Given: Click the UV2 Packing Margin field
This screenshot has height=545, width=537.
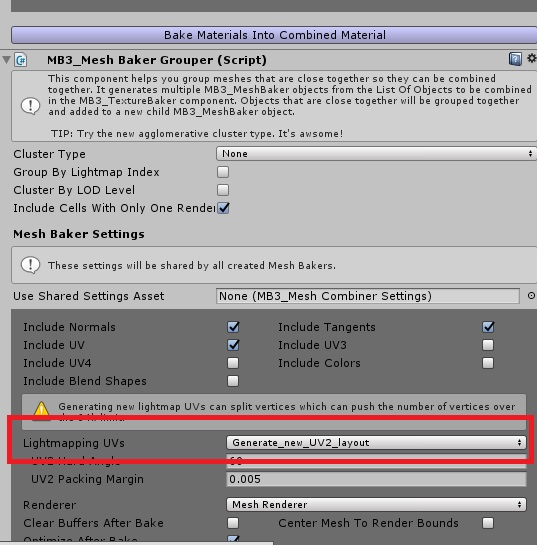Looking at the screenshot, I should coord(376,479).
